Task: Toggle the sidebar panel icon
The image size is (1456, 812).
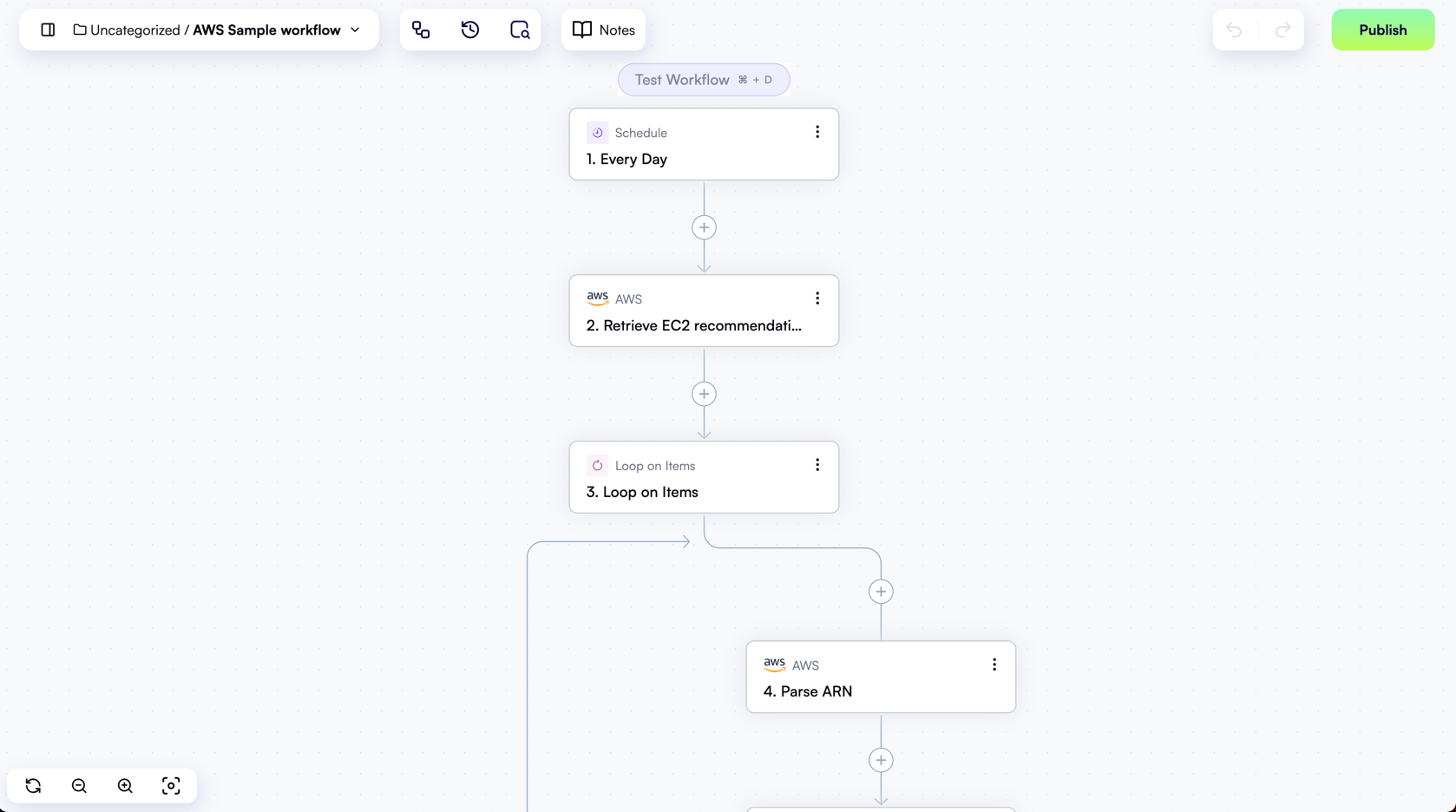Action: click(x=48, y=29)
